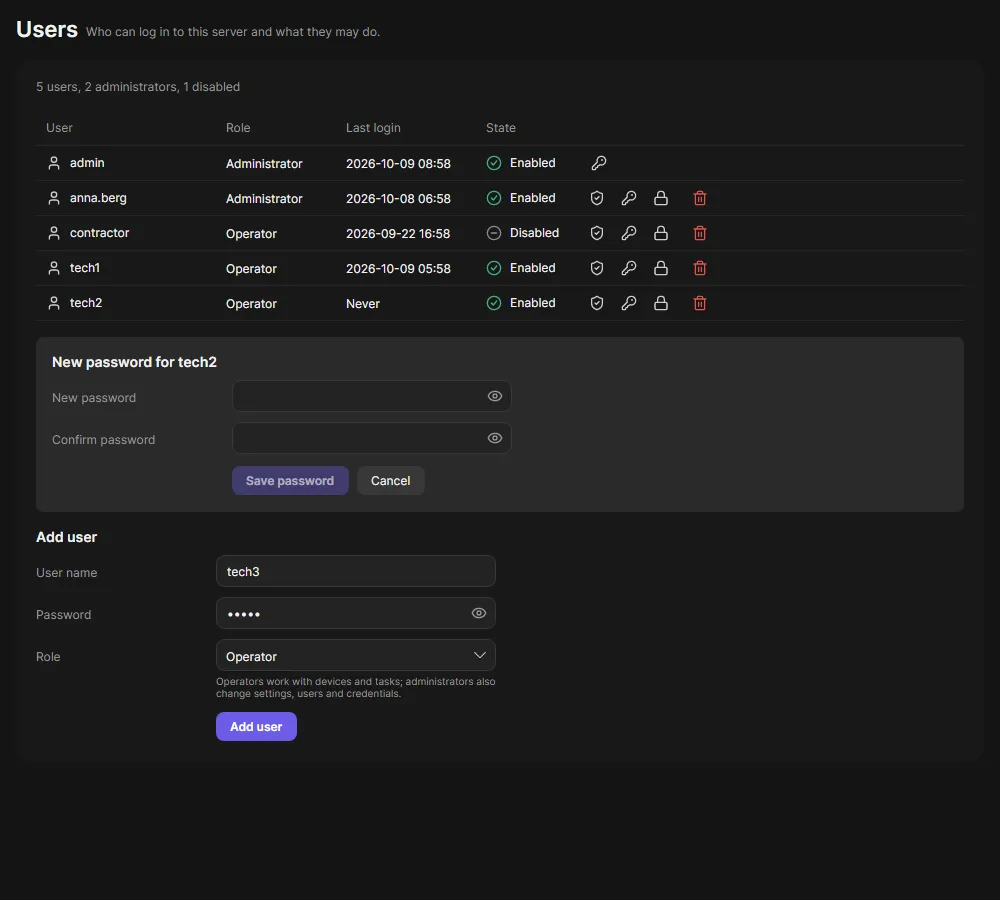
Task: Click the Add user Password field
Action: point(355,614)
